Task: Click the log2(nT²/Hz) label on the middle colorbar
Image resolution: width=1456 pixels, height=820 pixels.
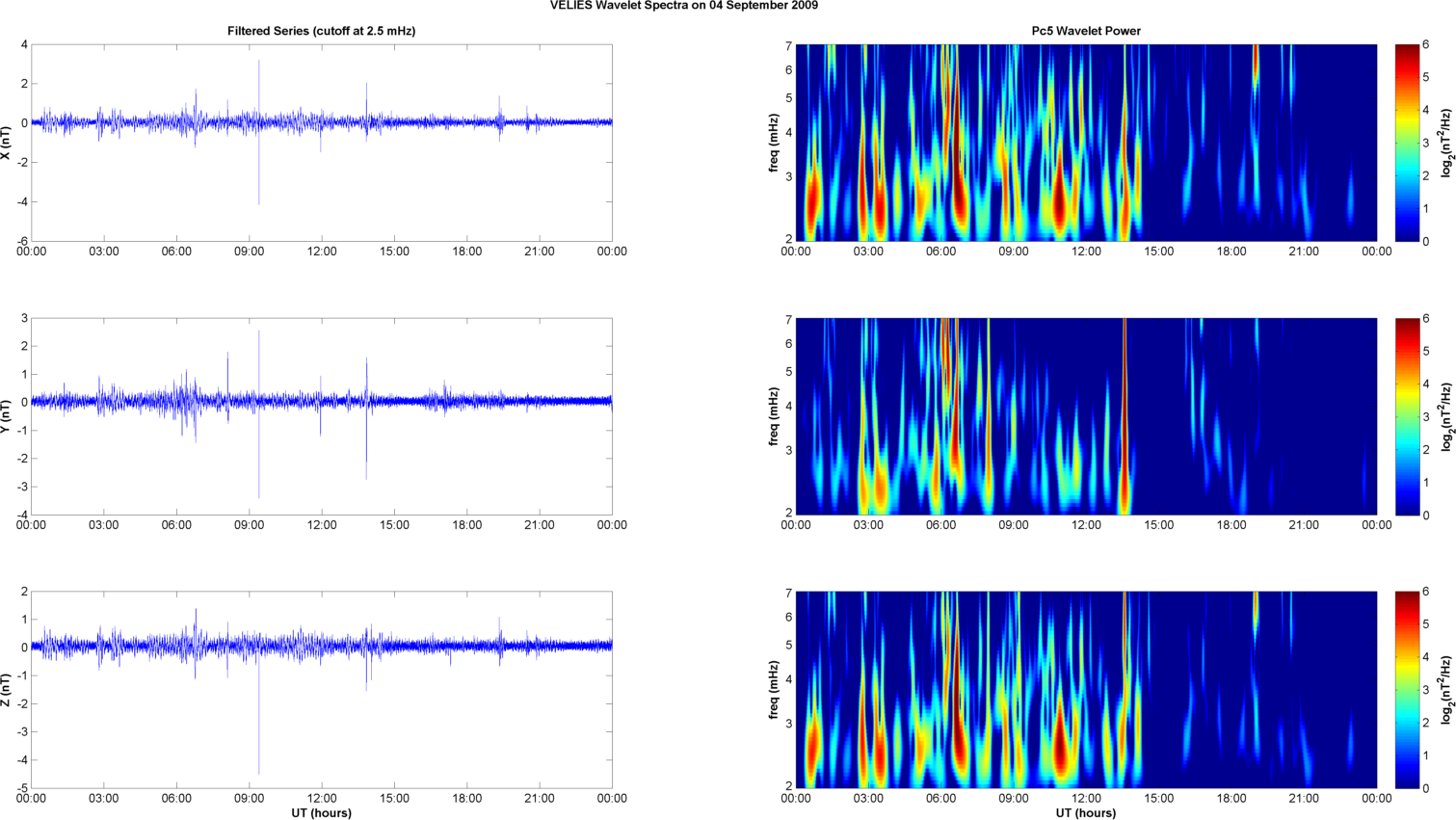Action: point(1447,416)
